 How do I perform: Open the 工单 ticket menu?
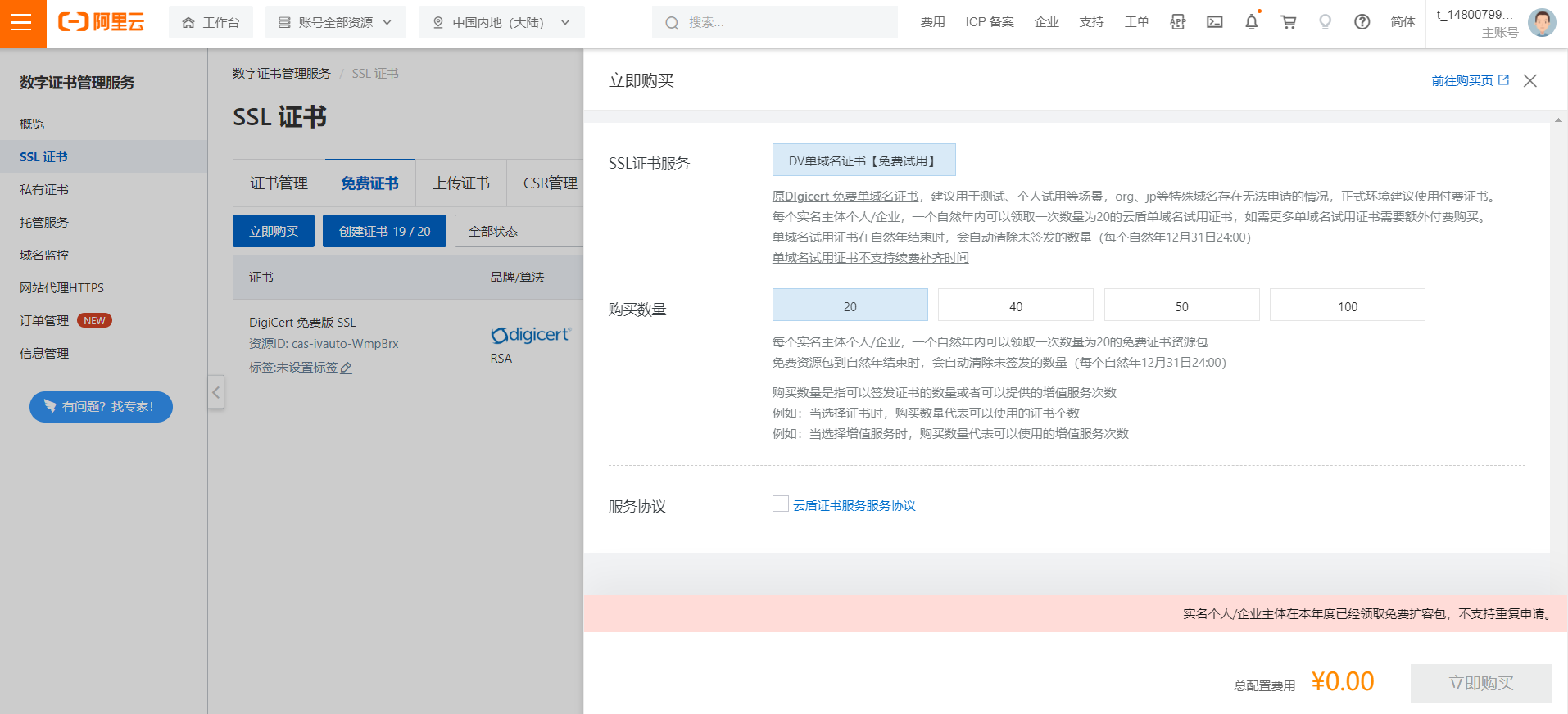[x=1136, y=22]
